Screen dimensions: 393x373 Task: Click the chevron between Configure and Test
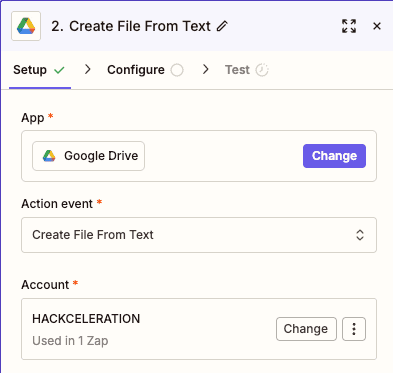pyautogui.click(x=206, y=69)
